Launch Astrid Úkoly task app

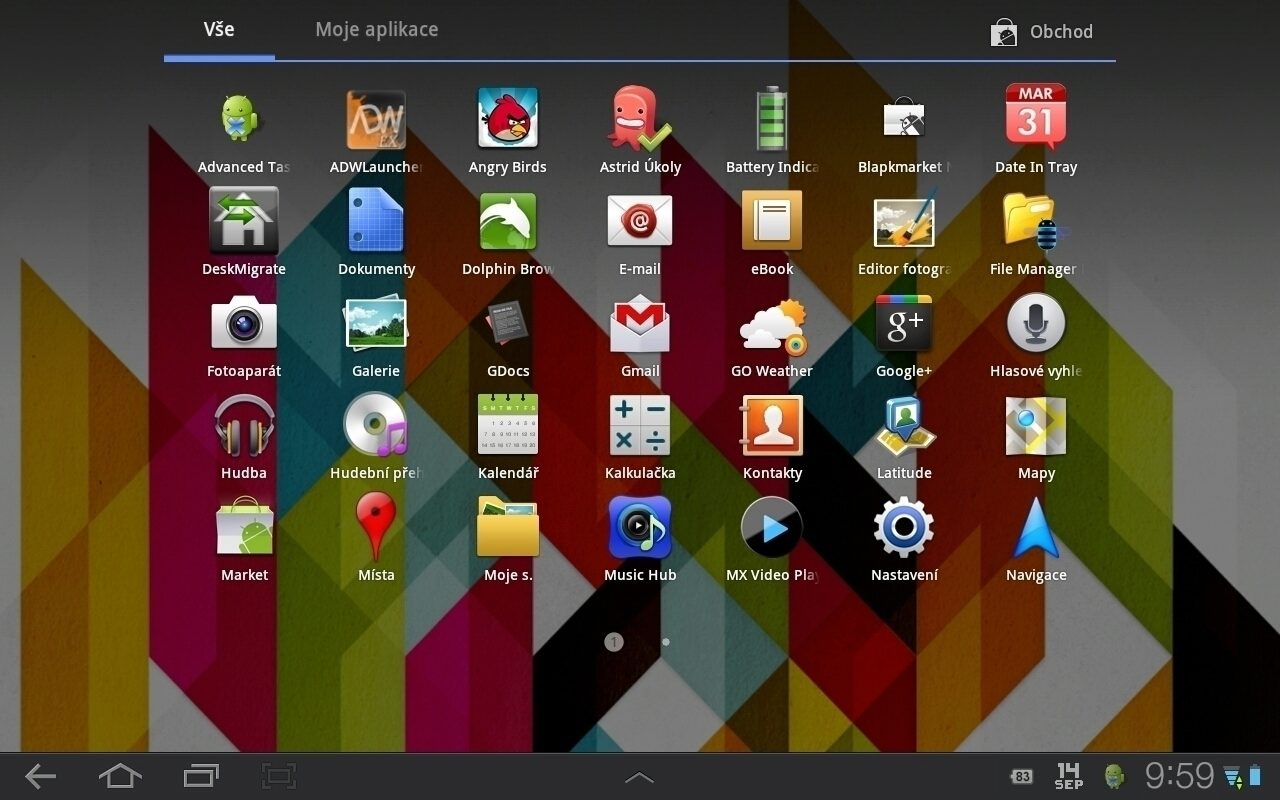(x=640, y=120)
